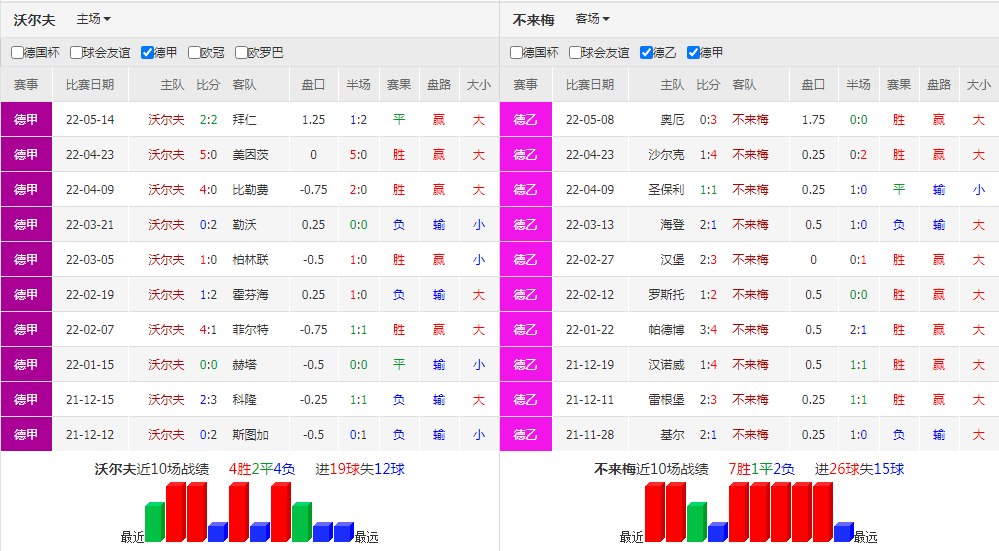Click score 0:3 in 奥厄 vs 不来梅
Screen dimensions: 999x551
click(708, 120)
